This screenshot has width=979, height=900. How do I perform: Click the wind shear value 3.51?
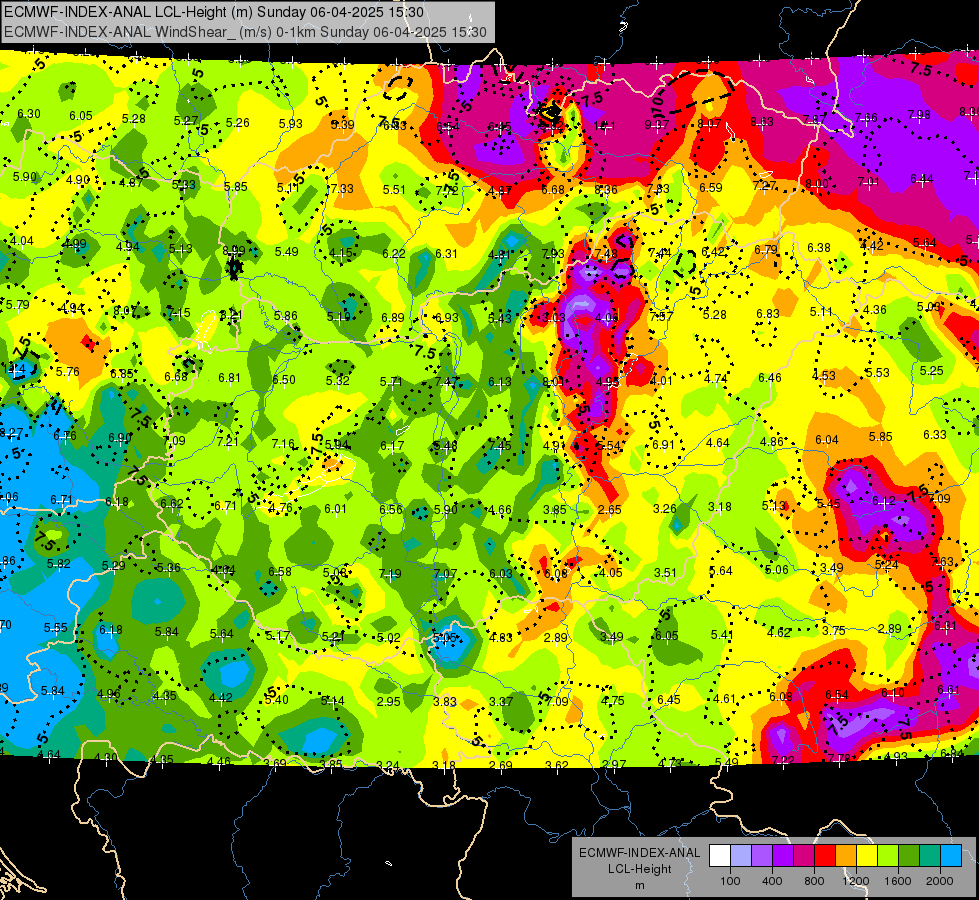pos(666,572)
